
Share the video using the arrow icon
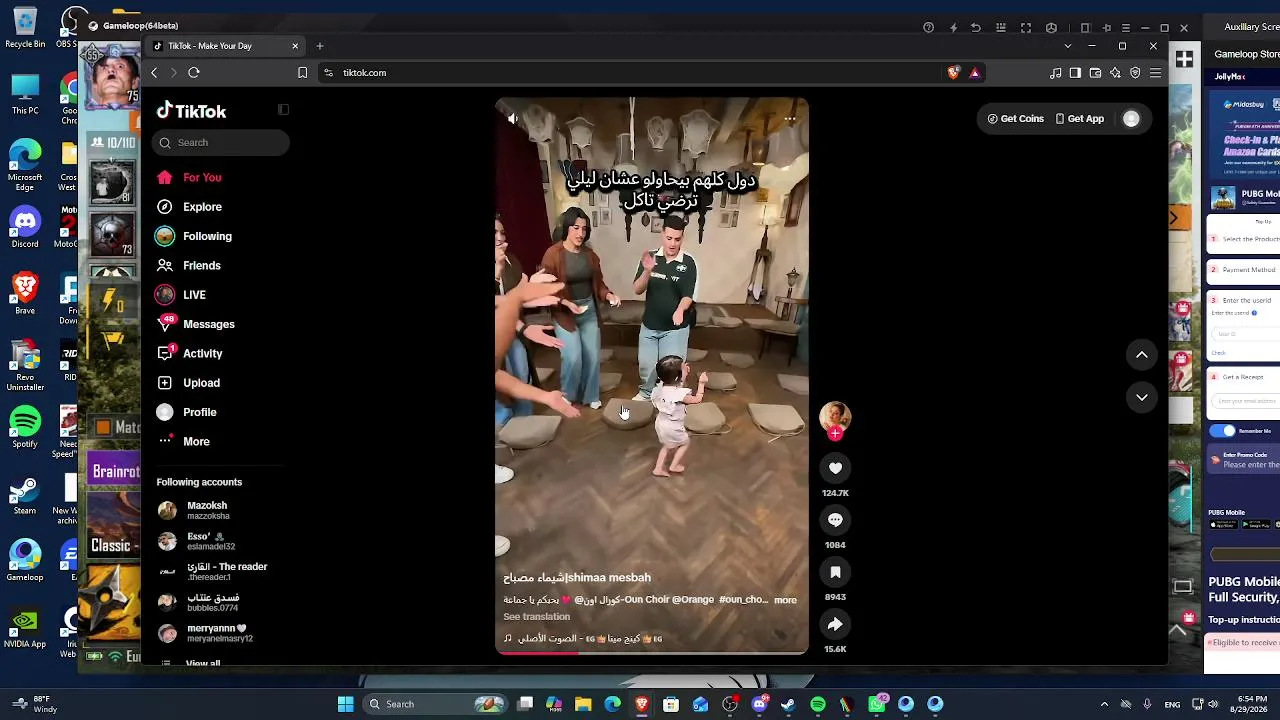point(835,624)
